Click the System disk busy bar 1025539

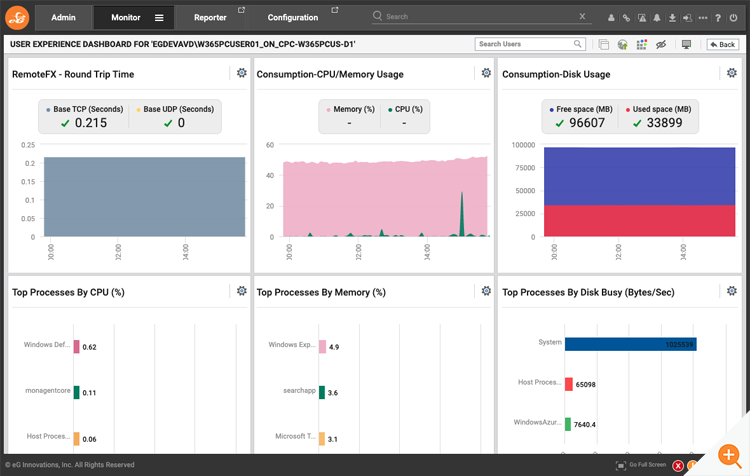630,344
